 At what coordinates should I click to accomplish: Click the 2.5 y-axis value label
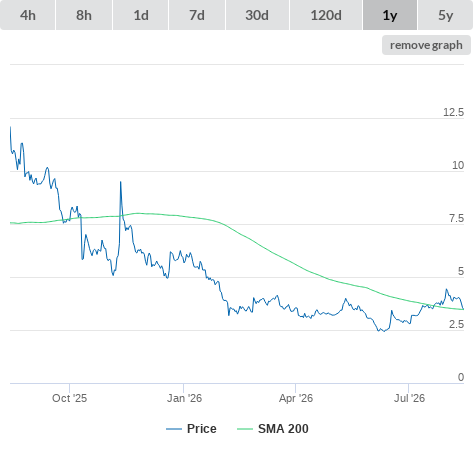point(456,324)
